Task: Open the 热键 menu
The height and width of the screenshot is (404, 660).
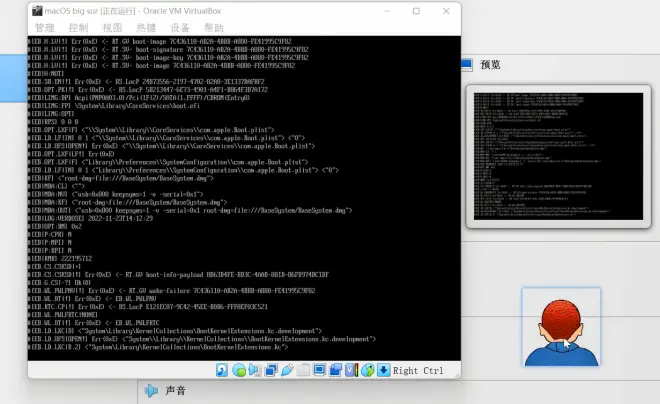Action: [146, 28]
